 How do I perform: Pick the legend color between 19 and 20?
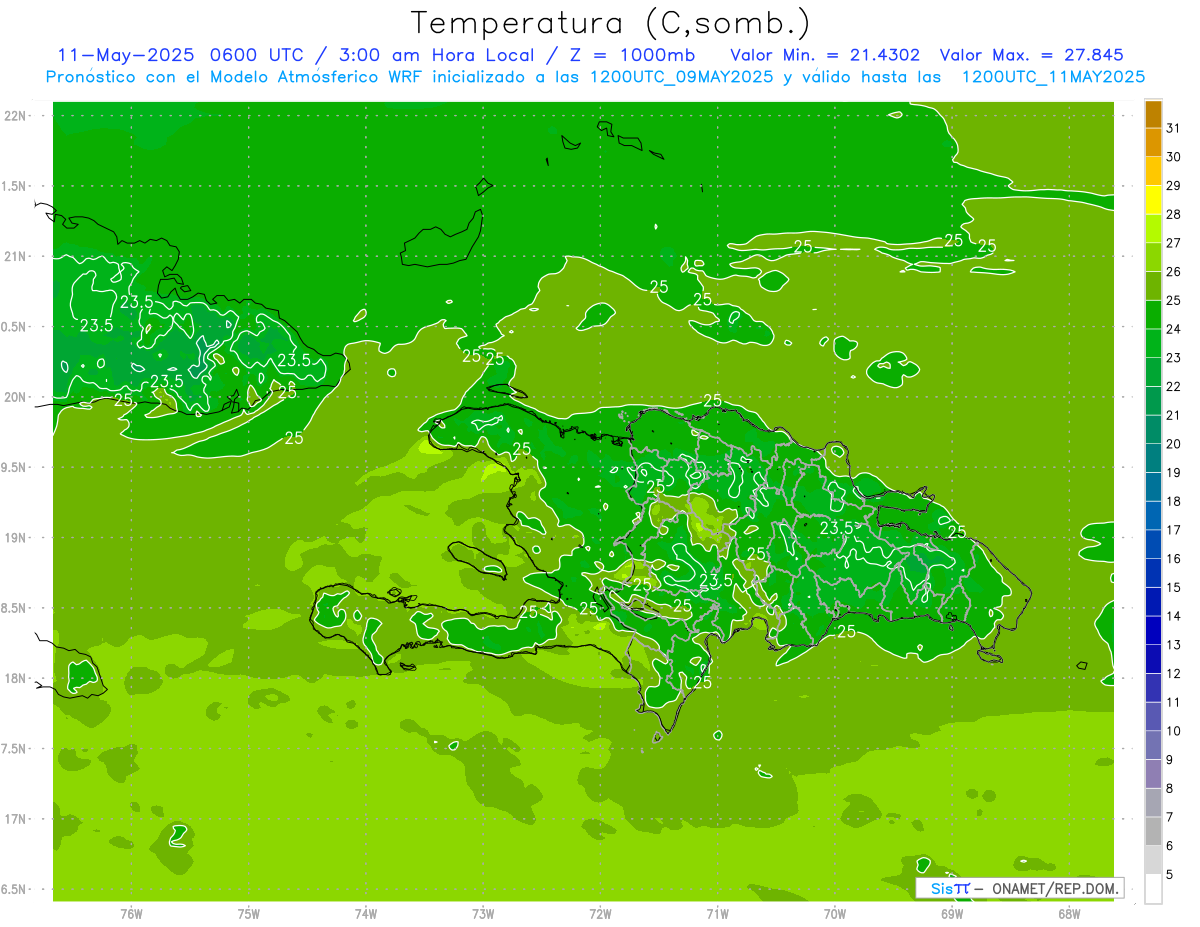1153,459
